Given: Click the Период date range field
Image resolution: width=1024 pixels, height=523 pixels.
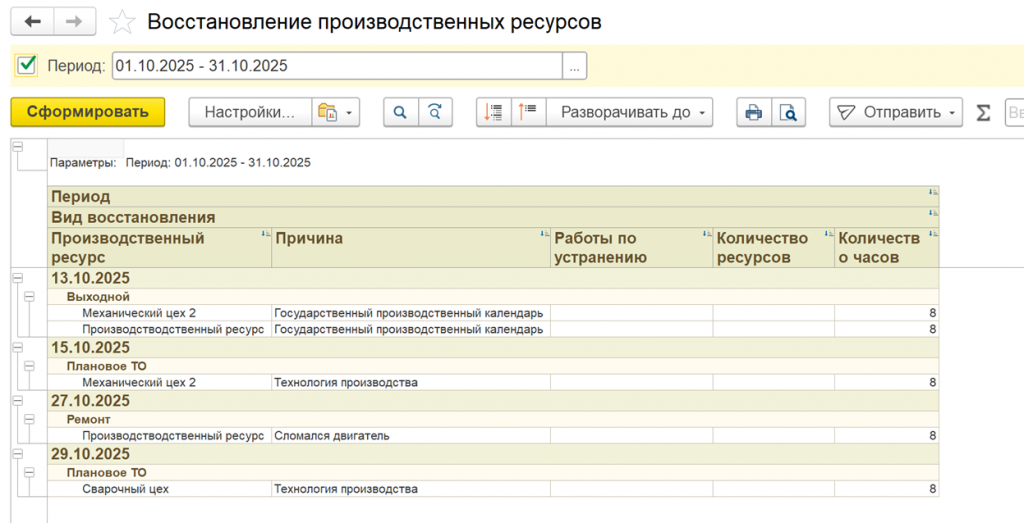Looking at the screenshot, I should (x=336, y=66).
